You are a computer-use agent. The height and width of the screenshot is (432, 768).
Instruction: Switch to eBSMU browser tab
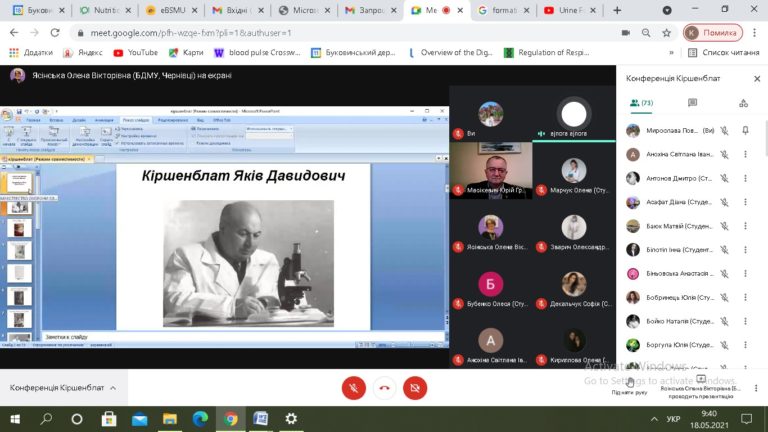tap(172, 10)
